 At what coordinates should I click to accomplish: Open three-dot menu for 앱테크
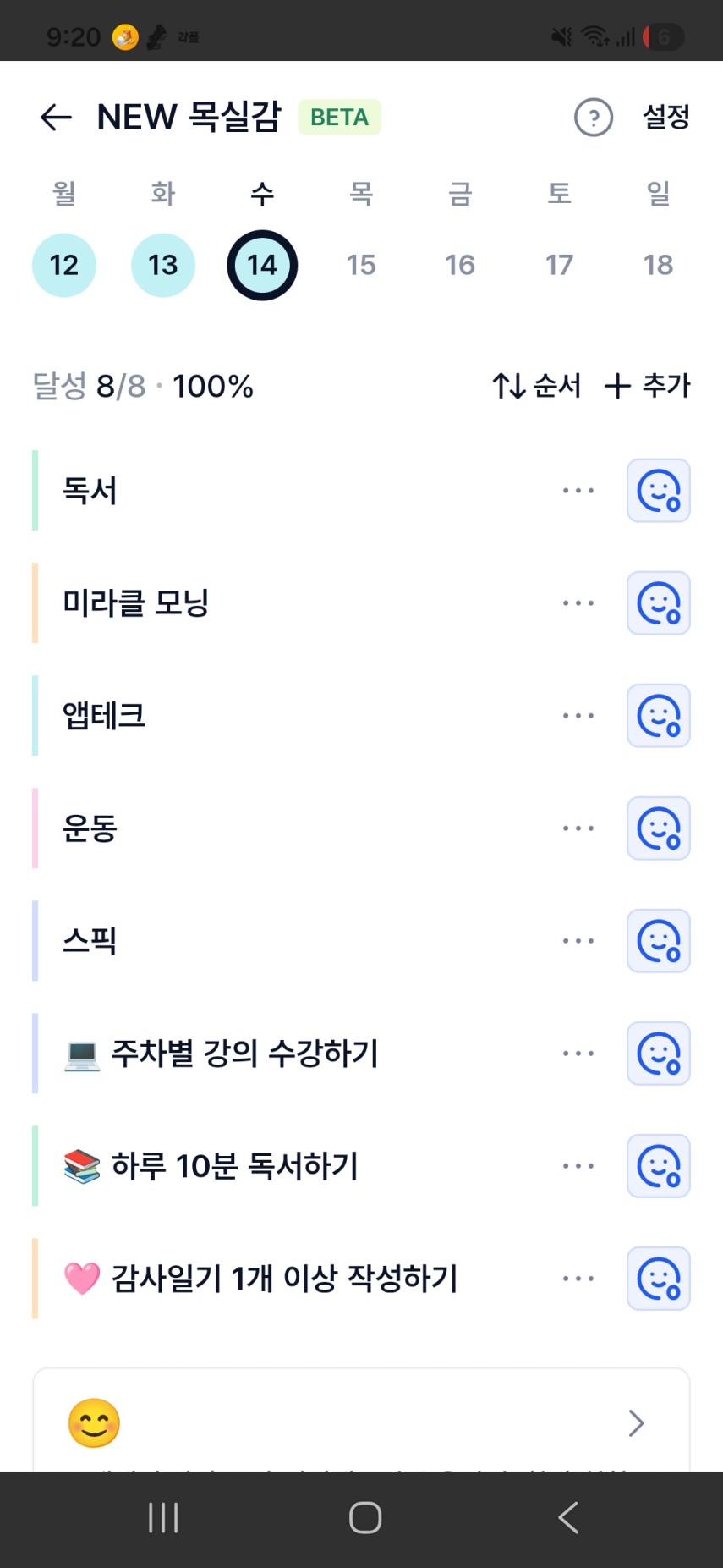click(x=578, y=716)
